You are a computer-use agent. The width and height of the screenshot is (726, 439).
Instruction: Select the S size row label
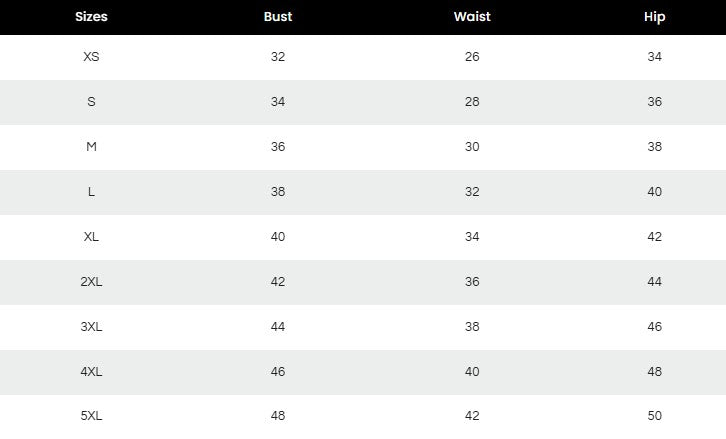pos(91,102)
